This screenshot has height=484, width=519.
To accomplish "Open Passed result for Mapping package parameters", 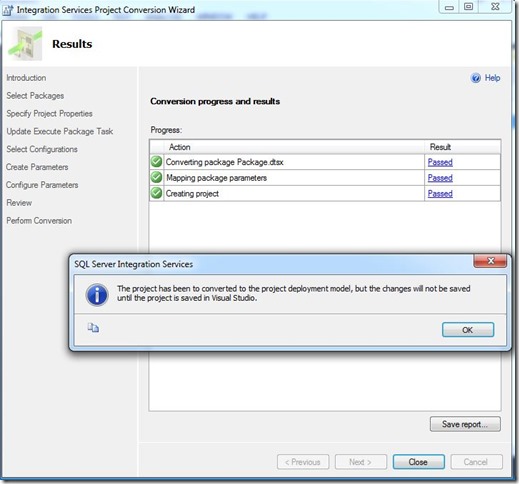I will click(440, 178).
